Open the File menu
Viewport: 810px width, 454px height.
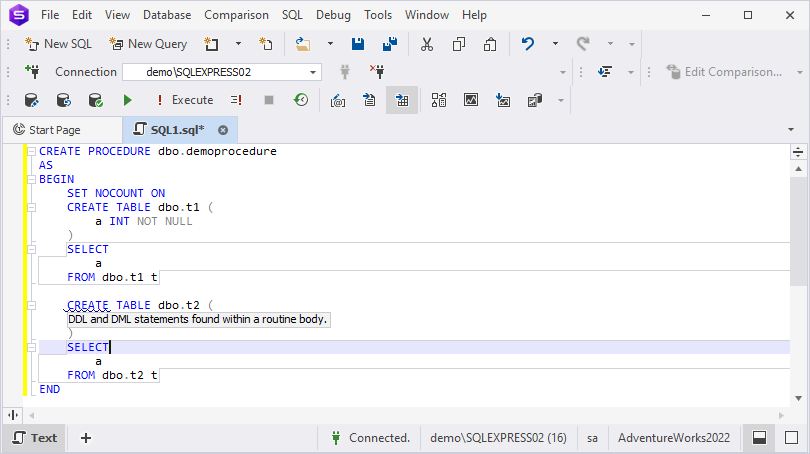(50, 15)
